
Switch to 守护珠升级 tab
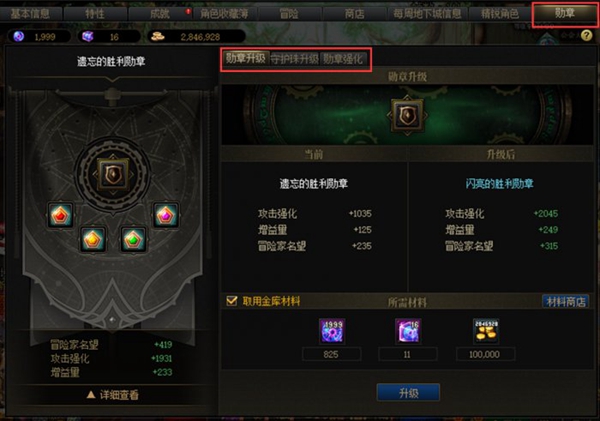tap(294, 59)
